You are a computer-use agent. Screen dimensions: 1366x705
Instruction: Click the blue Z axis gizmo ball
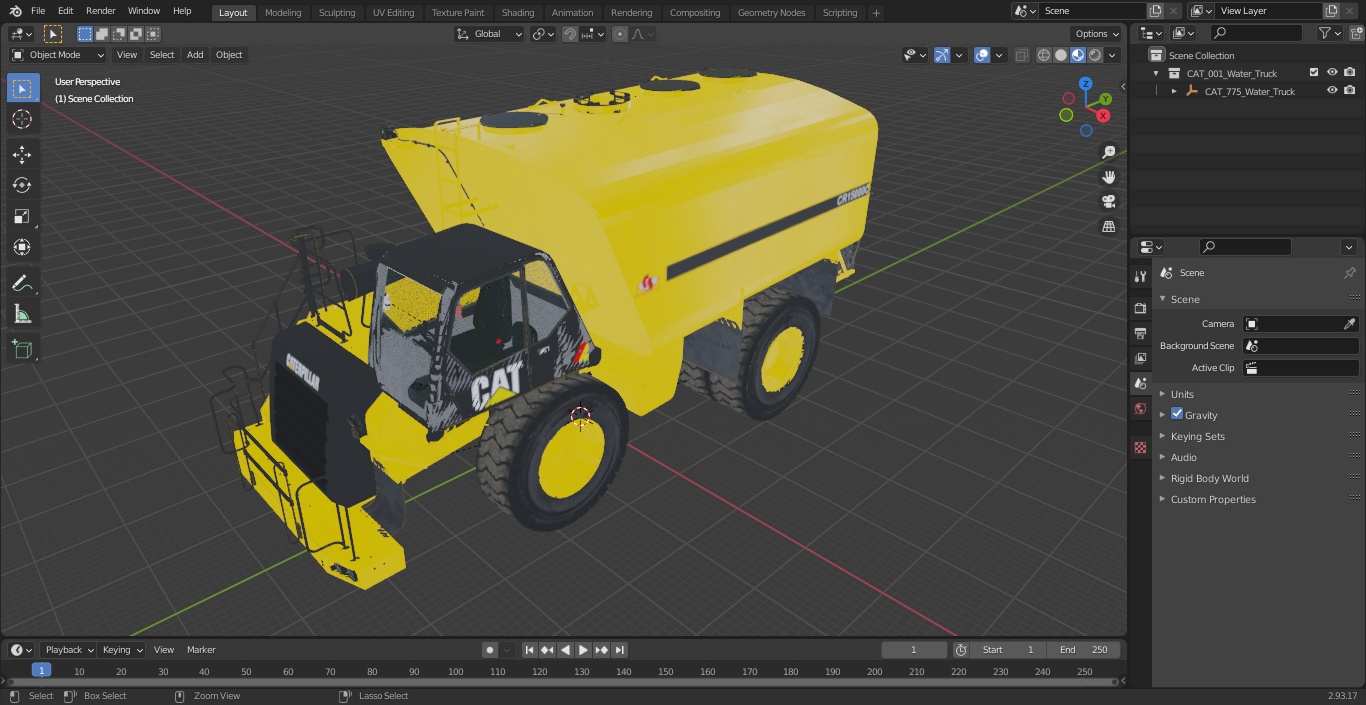pos(1086,85)
